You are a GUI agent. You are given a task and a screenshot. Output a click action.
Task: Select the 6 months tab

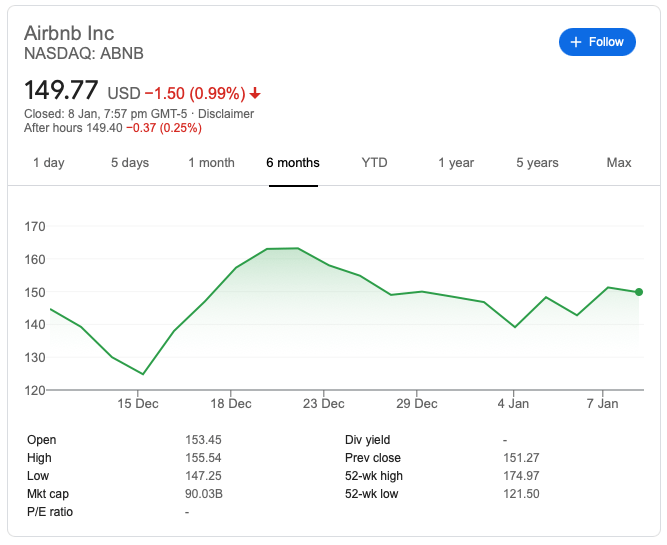pyautogui.click(x=293, y=163)
